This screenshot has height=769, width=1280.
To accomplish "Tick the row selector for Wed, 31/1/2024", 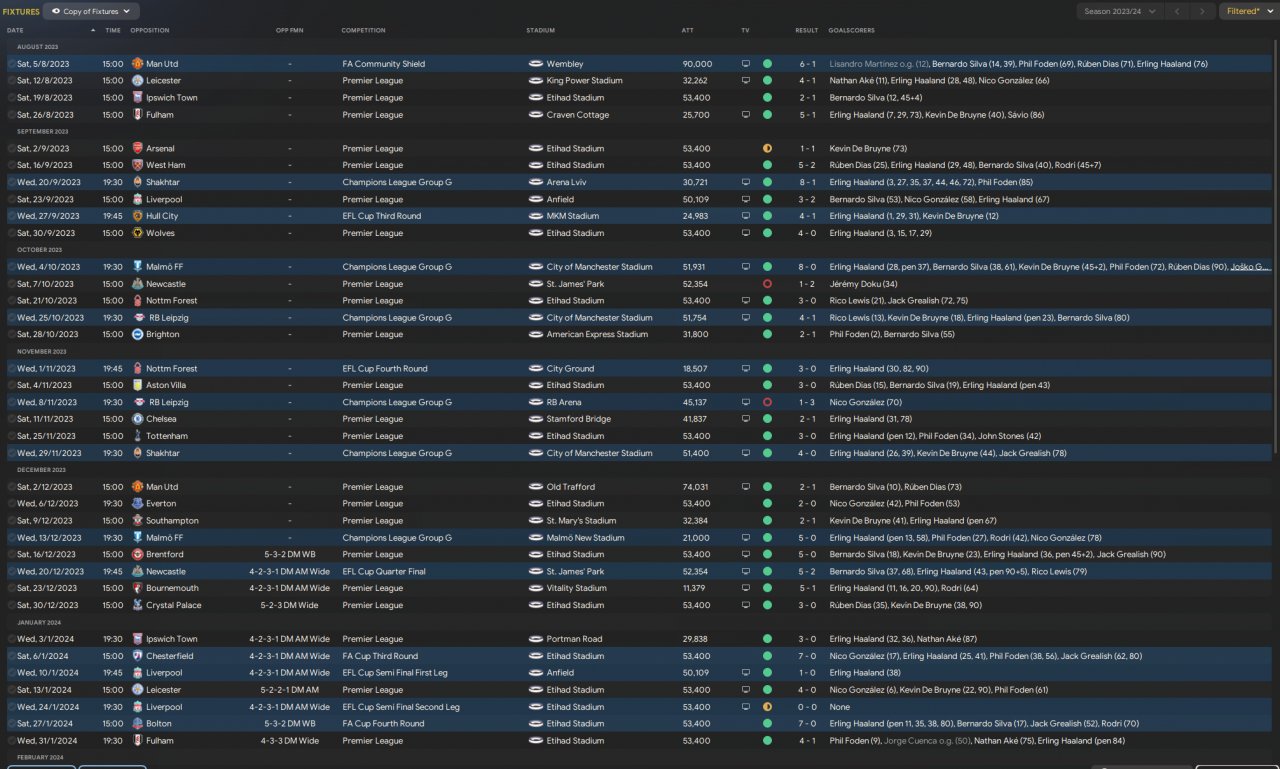I will point(11,741).
